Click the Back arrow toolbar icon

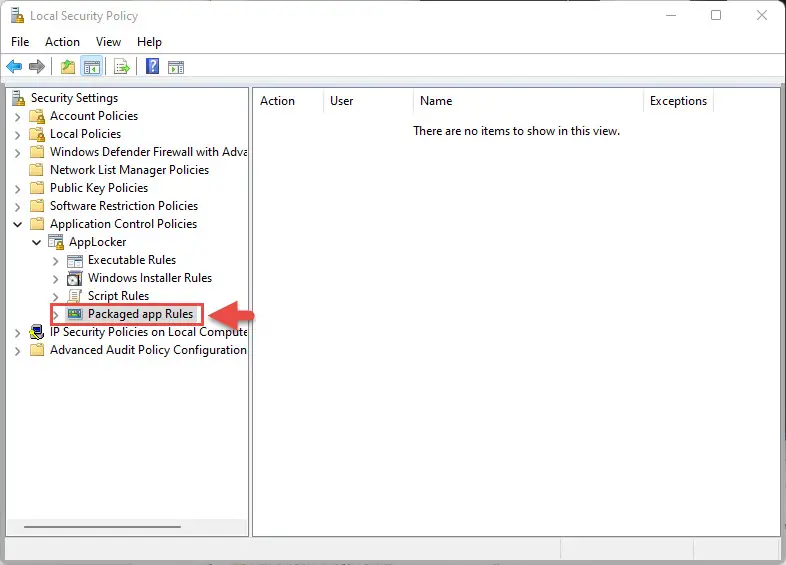pyautogui.click(x=14, y=67)
